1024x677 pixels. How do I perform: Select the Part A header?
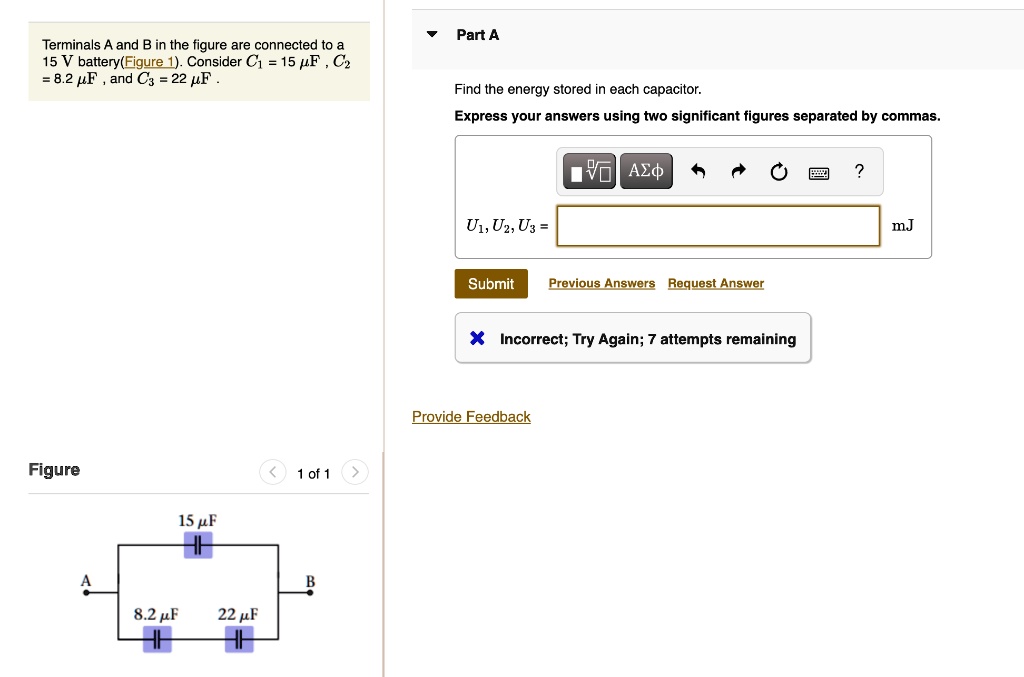pyautogui.click(x=478, y=34)
